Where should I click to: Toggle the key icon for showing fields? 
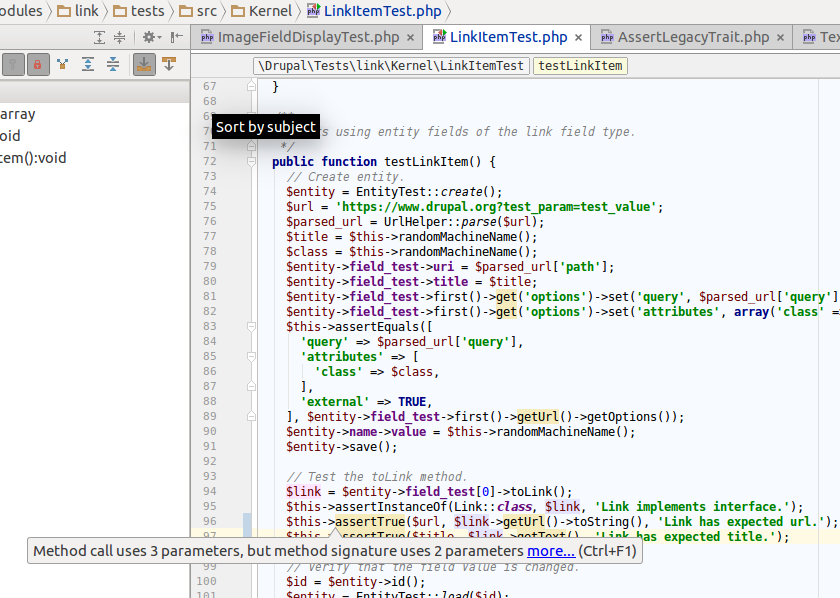(12, 64)
